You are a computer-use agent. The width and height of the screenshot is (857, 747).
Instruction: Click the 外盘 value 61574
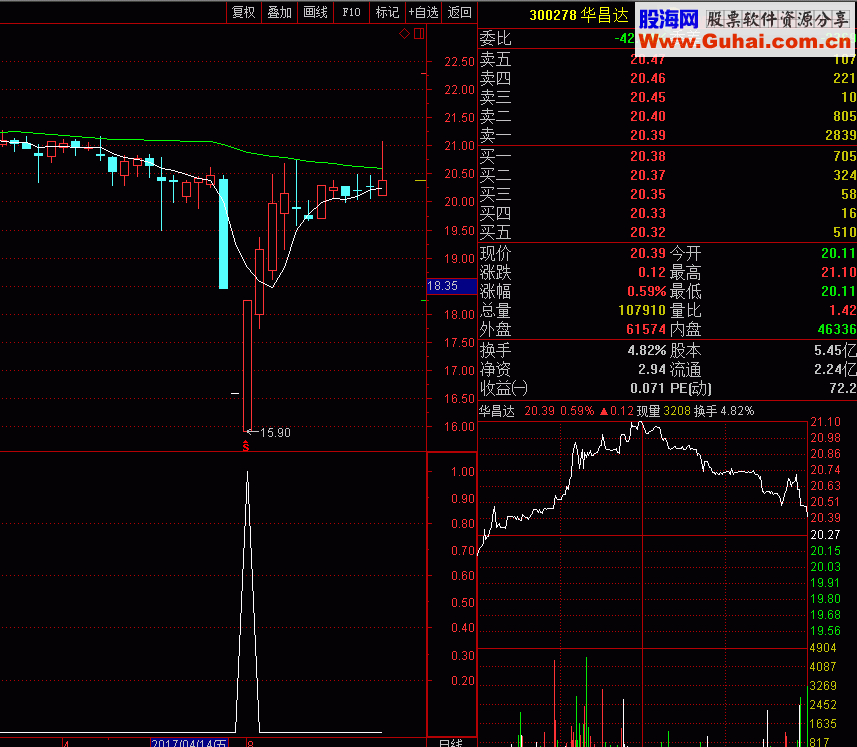(x=646, y=330)
